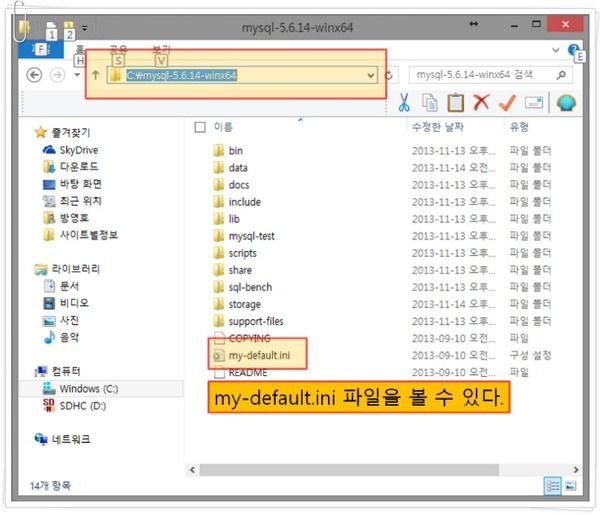Click the scrollbar left arrow
The height and width of the screenshot is (515, 600).
coord(192,469)
